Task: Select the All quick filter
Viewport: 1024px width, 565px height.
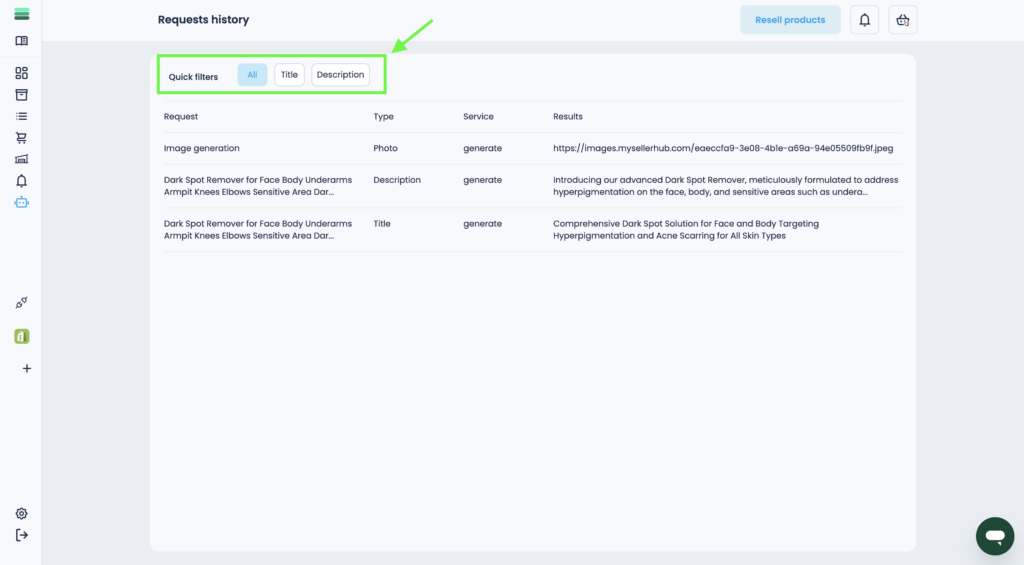Action: [x=252, y=75]
